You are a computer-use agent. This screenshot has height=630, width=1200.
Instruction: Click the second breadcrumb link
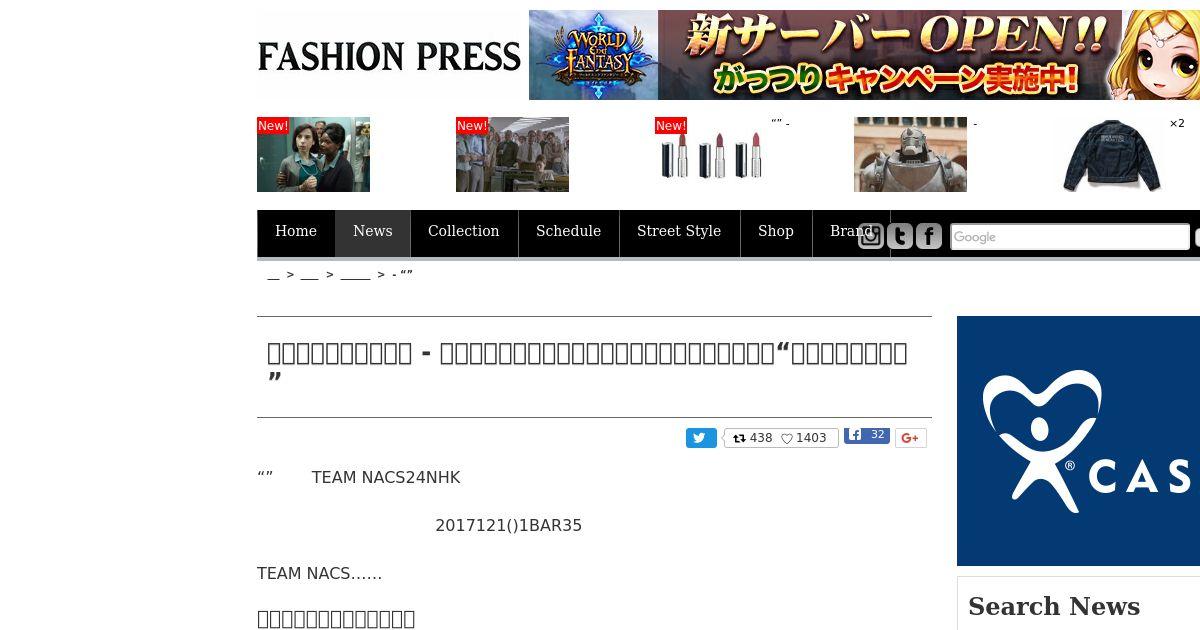[309, 275]
